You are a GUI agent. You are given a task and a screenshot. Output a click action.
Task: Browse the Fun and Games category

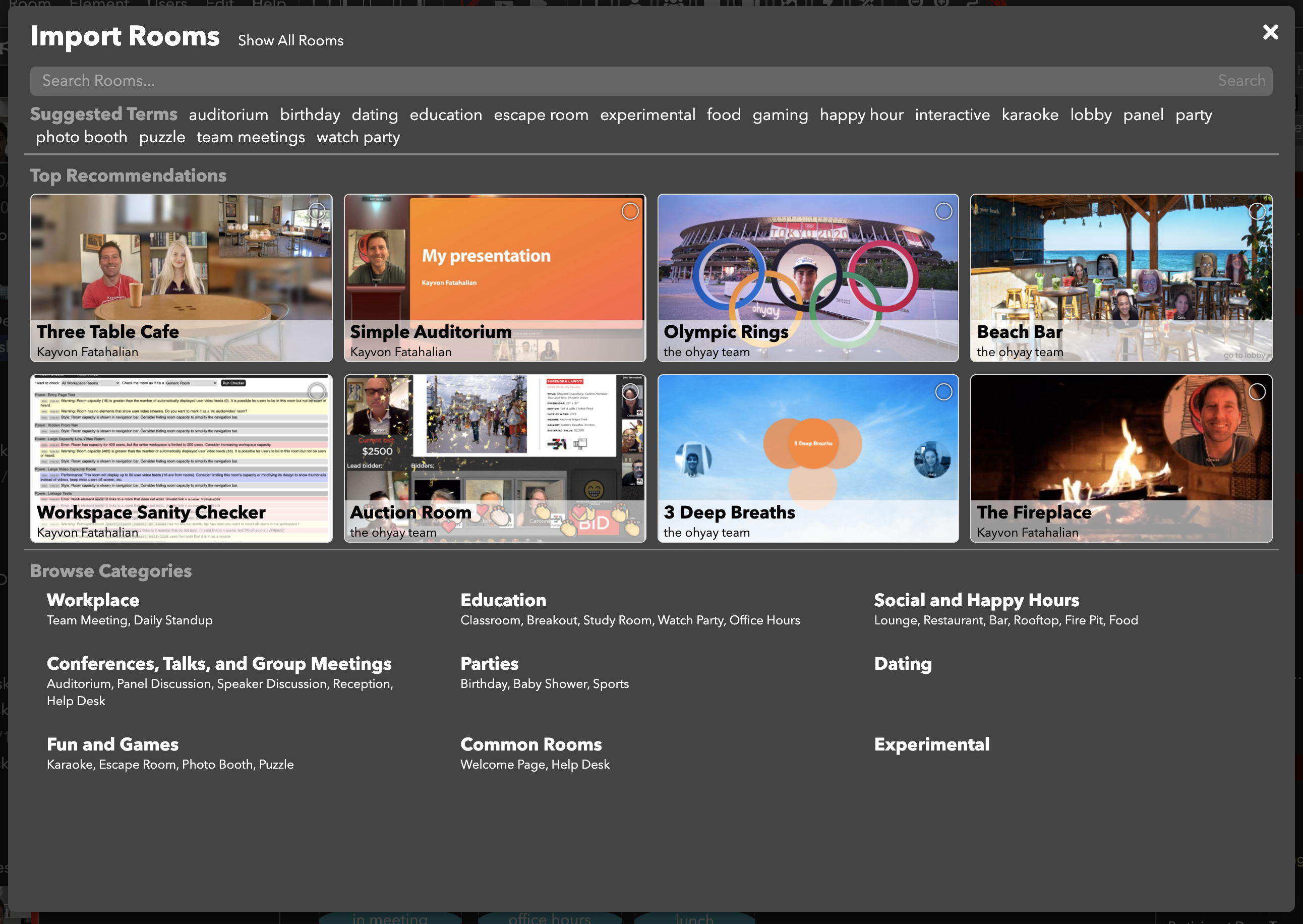pos(112,744)
